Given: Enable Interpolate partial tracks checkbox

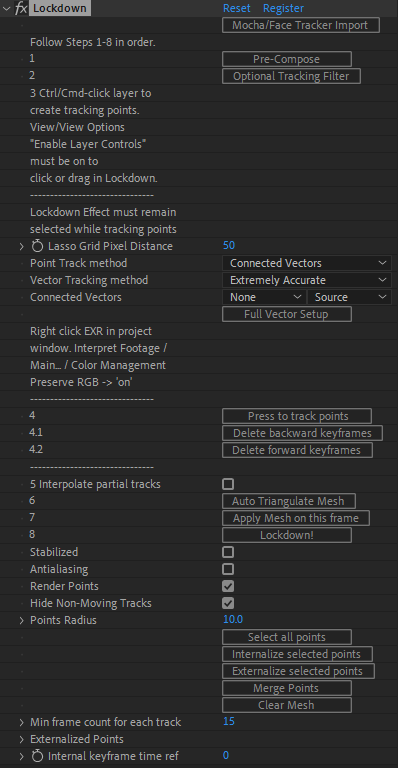Looking at the screenshot, I should click(228, 484).
